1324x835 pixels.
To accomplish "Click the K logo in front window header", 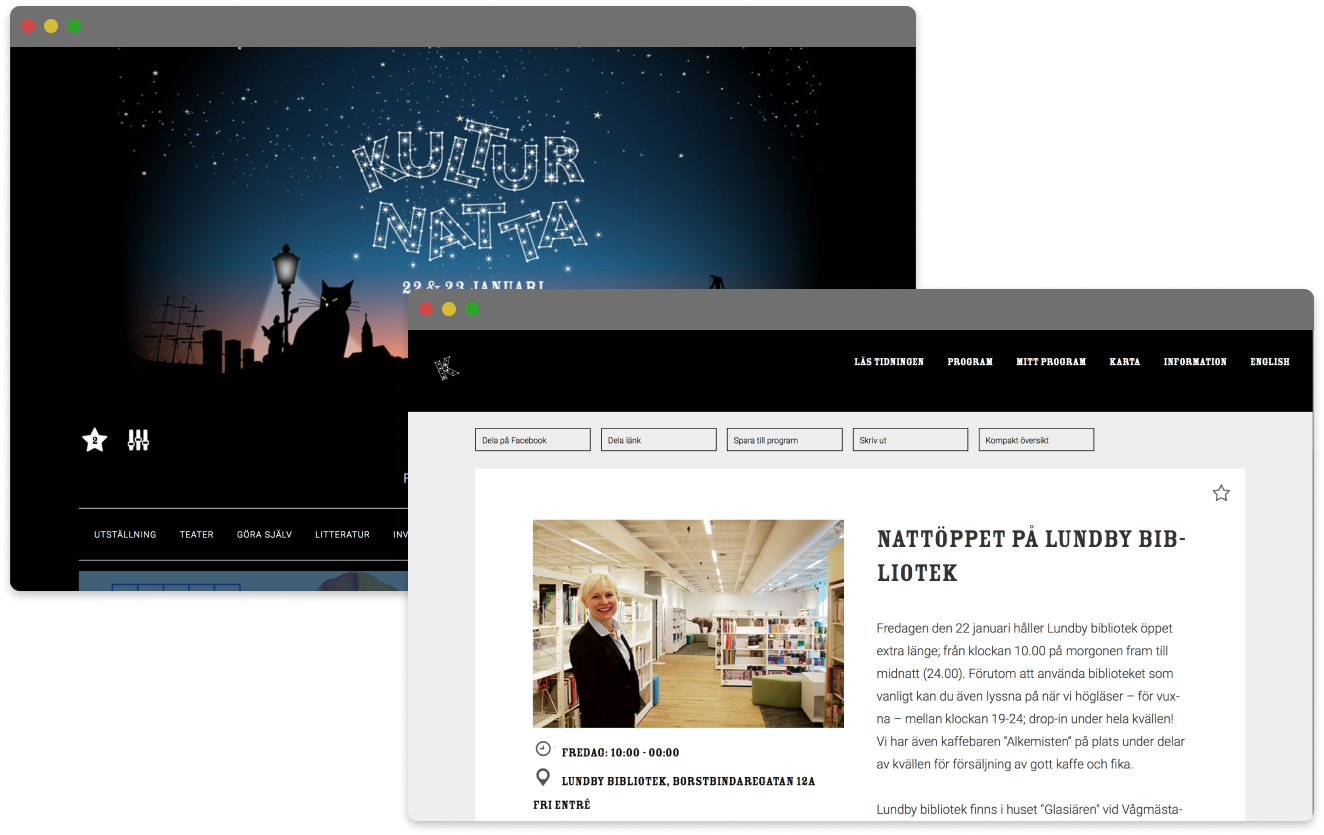I will click(x=447, y=368).
